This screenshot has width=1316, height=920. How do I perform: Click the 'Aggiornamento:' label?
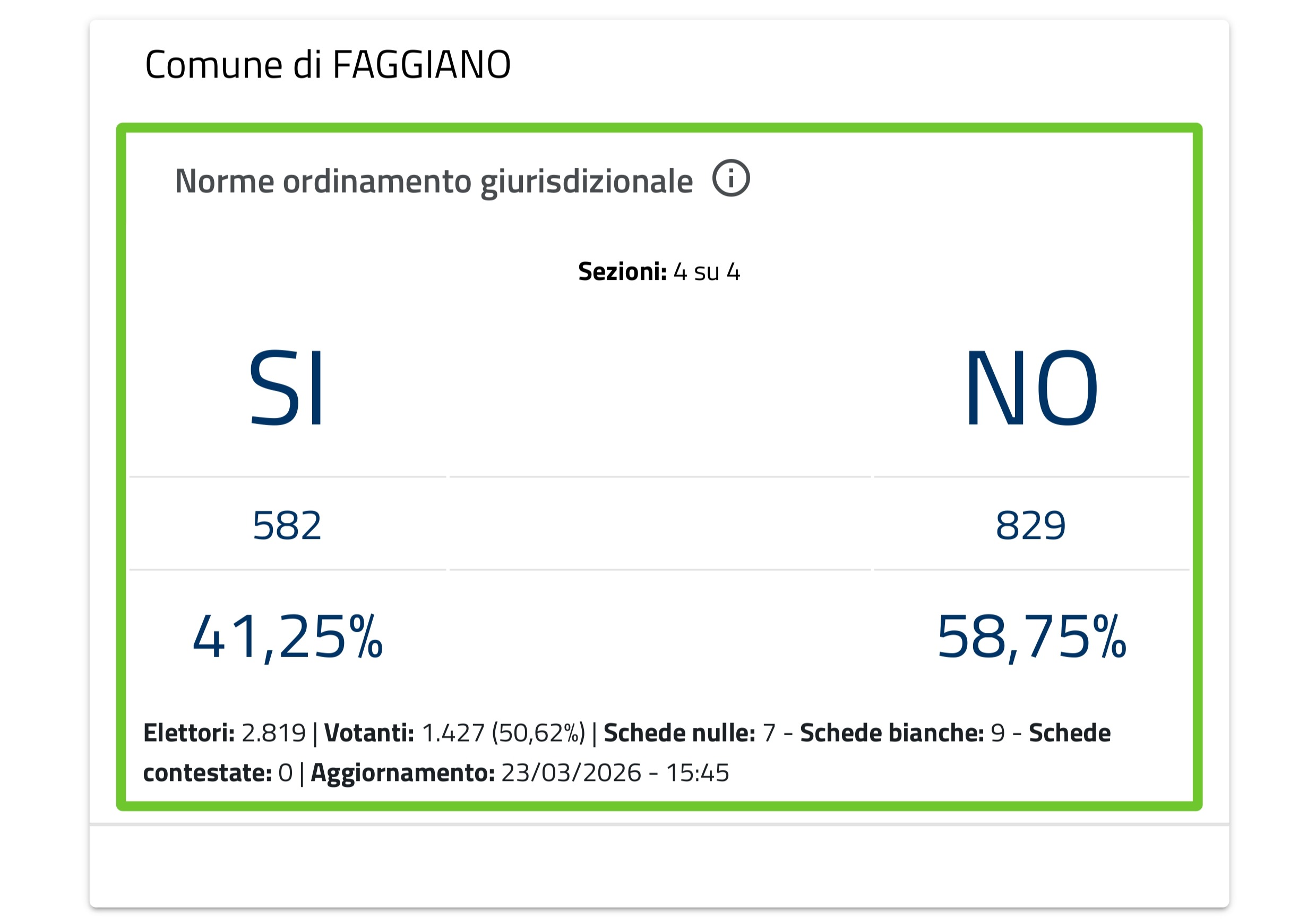coord(402,773)
